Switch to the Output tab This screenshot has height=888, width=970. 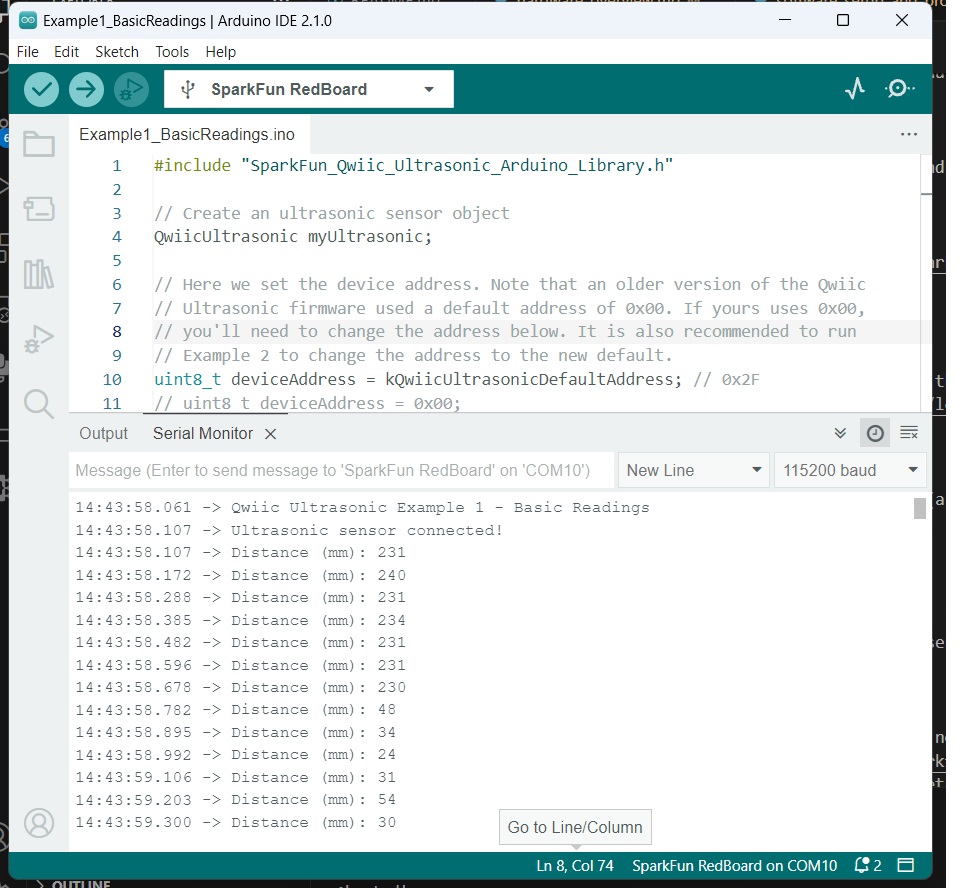coord(104,433)
